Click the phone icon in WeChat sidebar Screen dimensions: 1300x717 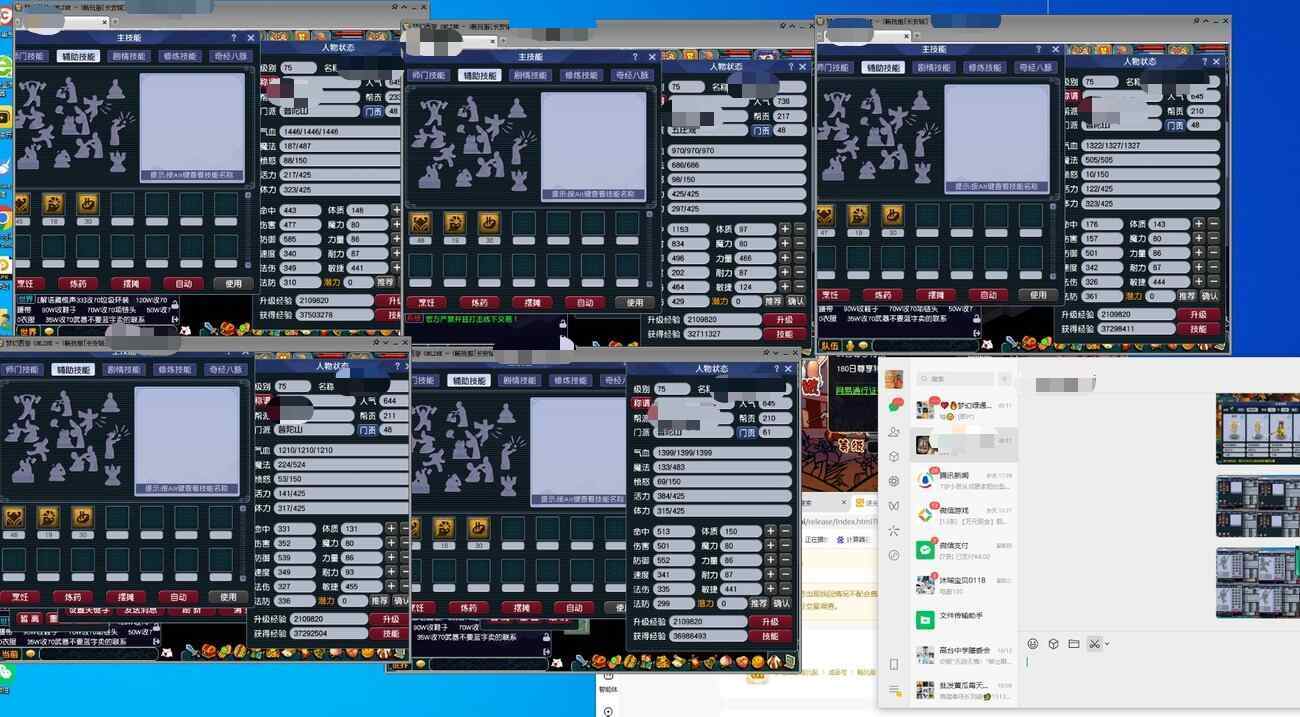coord(894,664)
